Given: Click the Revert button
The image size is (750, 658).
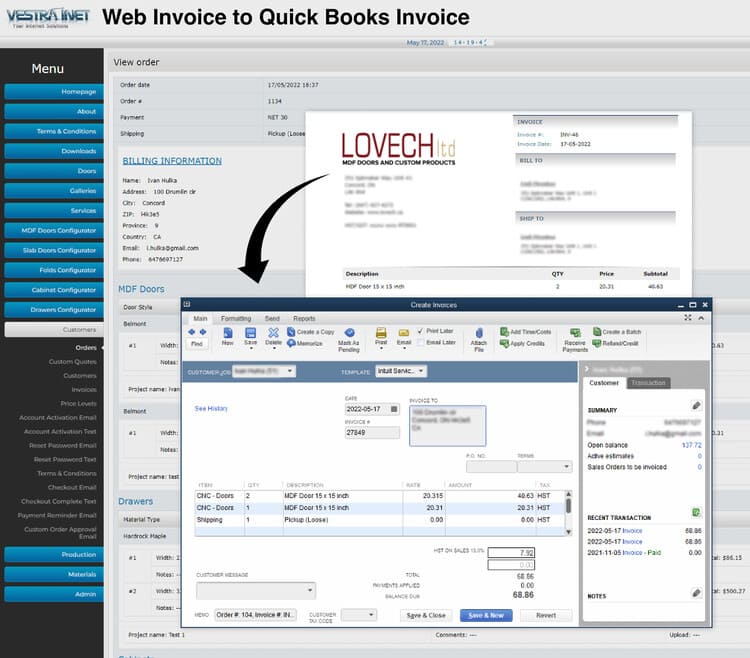Looking at the screenshot, I should tap(546, 615).
